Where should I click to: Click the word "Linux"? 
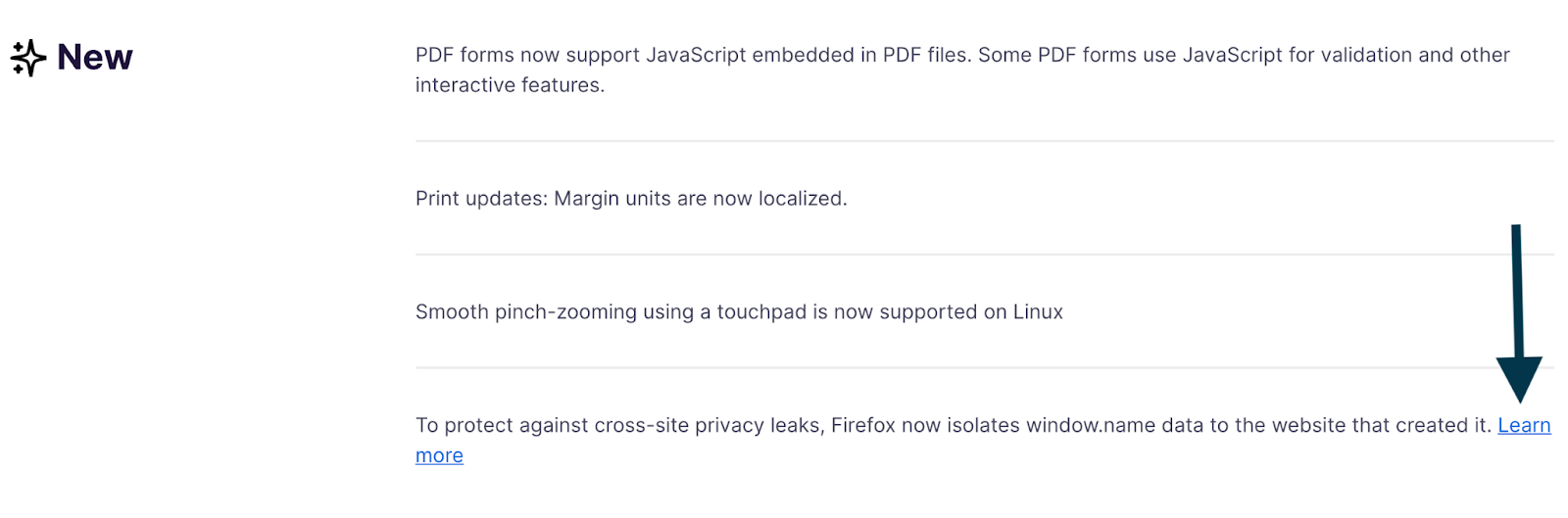pyautogui.click(x=1037, y=312)
